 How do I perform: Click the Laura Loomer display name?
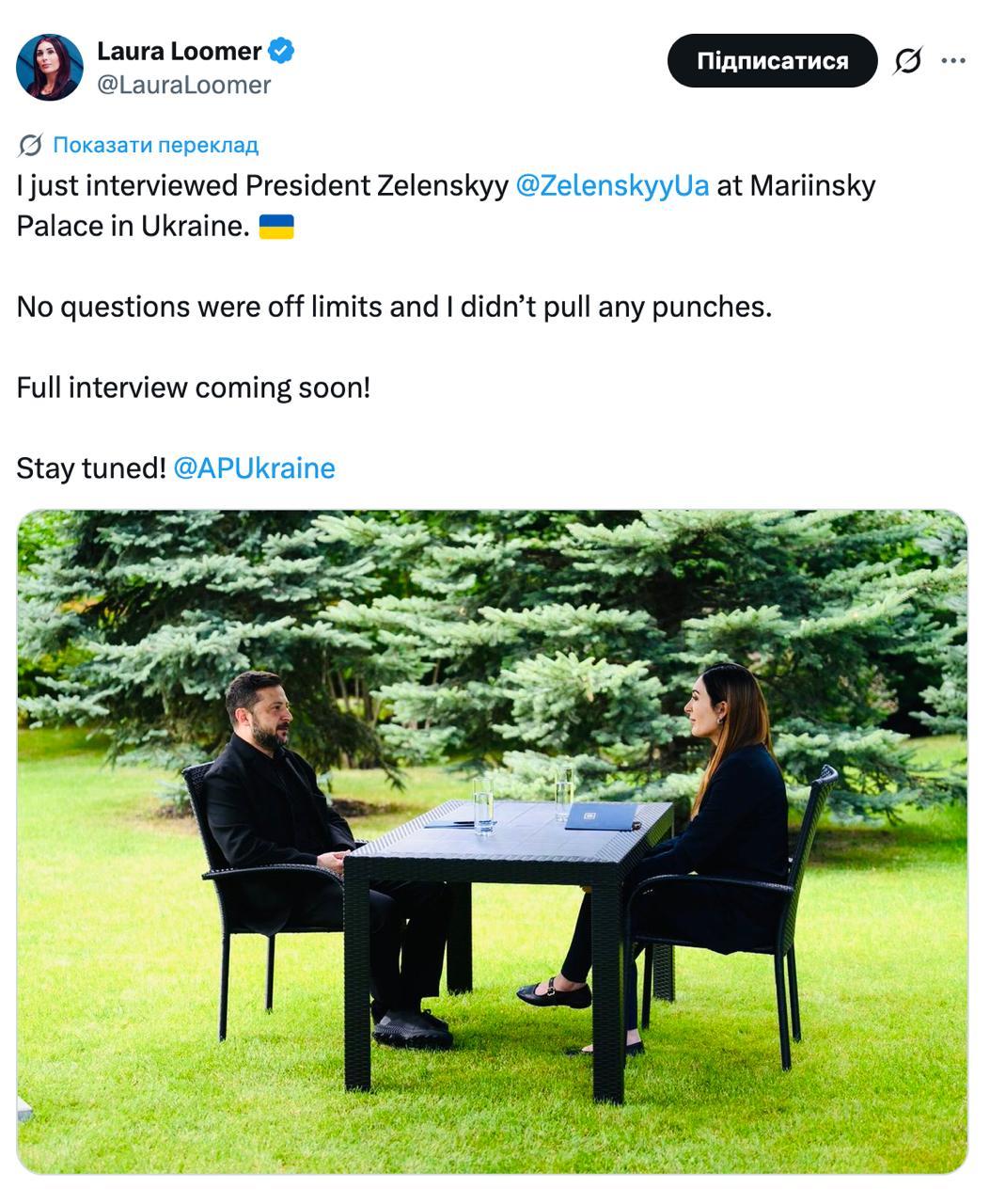click(x=180, y=51)
